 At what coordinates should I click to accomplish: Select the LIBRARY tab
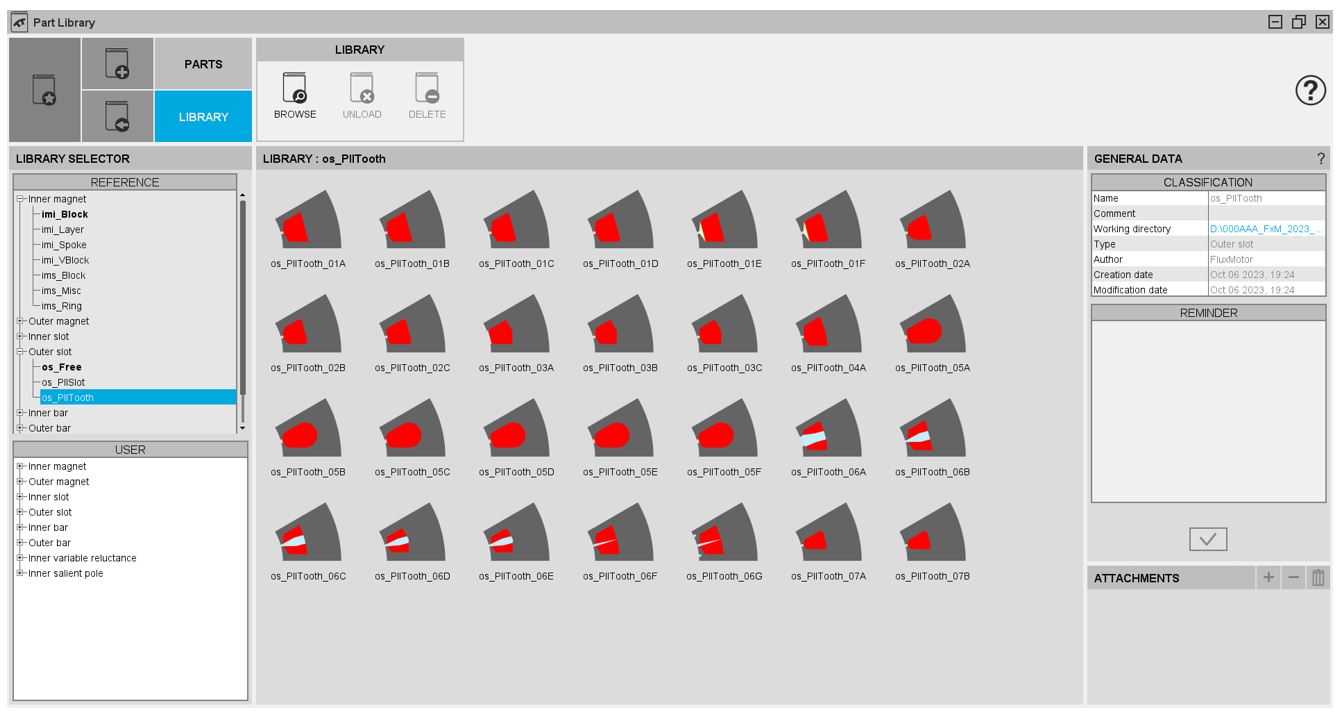[x=203, y=117]
